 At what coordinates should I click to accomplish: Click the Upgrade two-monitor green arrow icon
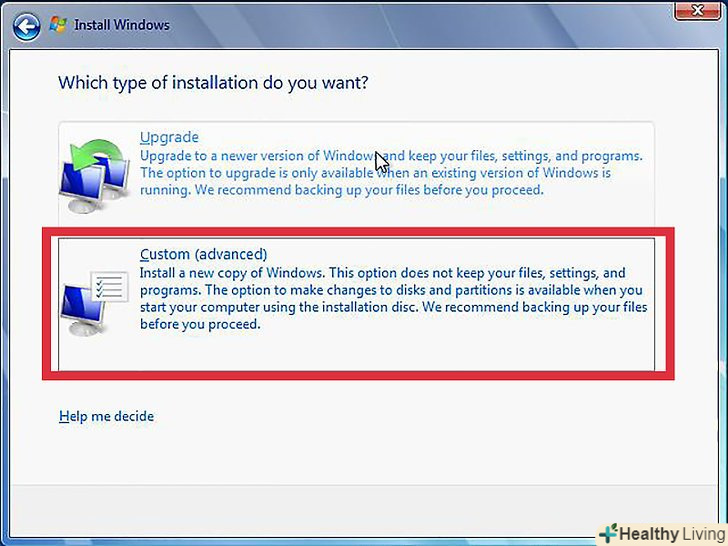point(95,176)
